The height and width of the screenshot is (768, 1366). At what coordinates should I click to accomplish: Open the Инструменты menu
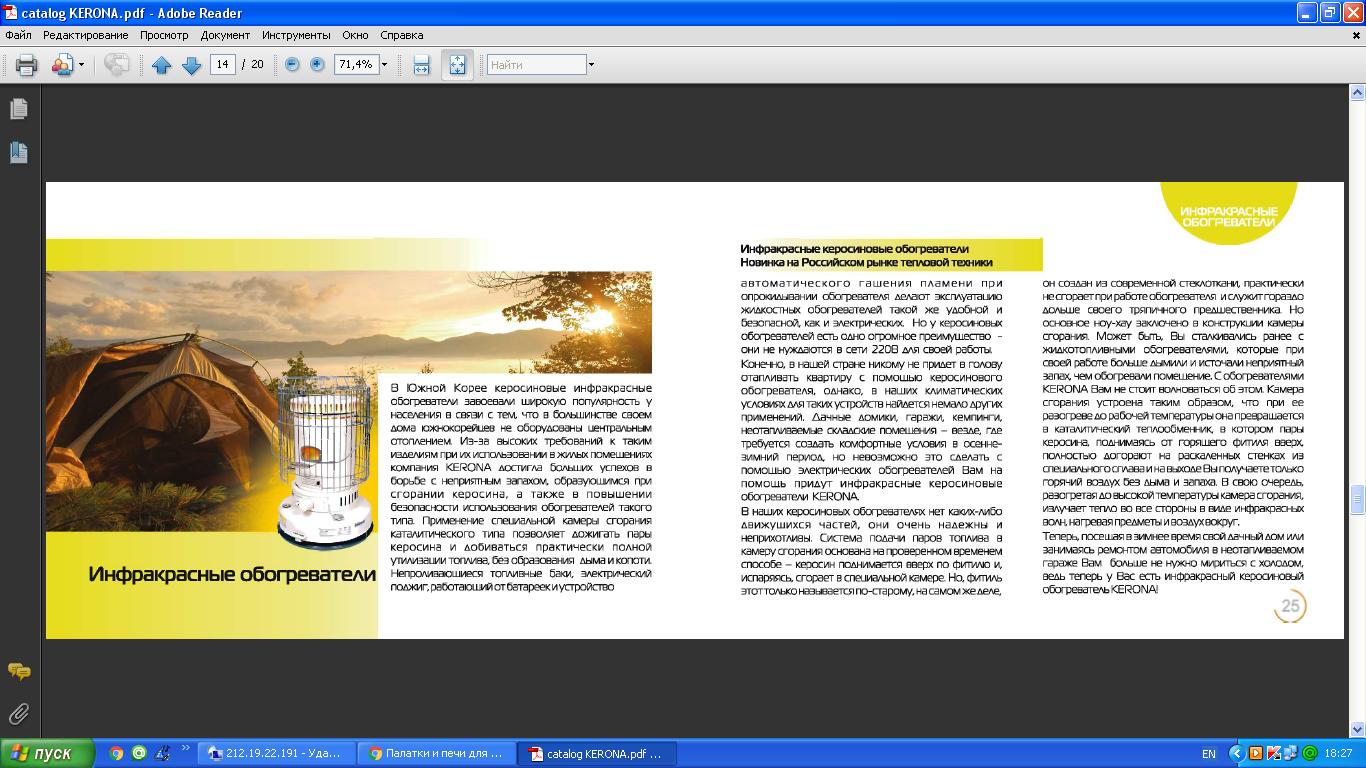click(x=296, y=35)
